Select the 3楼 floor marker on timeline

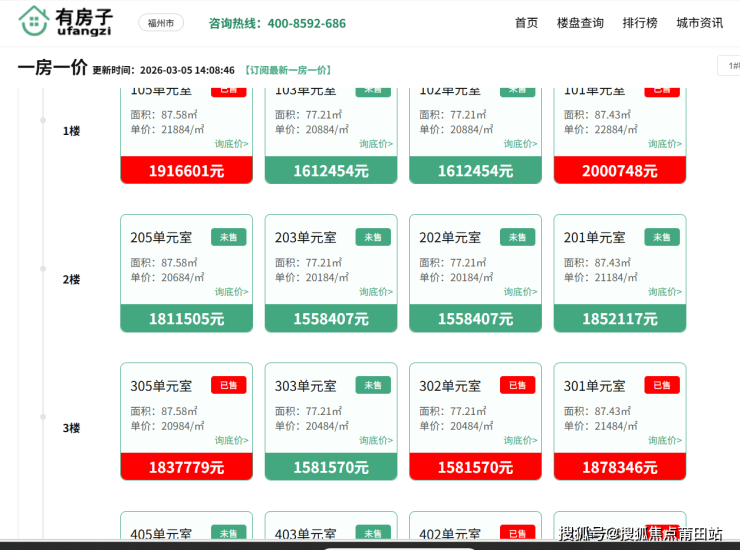[x=71, y=428]
